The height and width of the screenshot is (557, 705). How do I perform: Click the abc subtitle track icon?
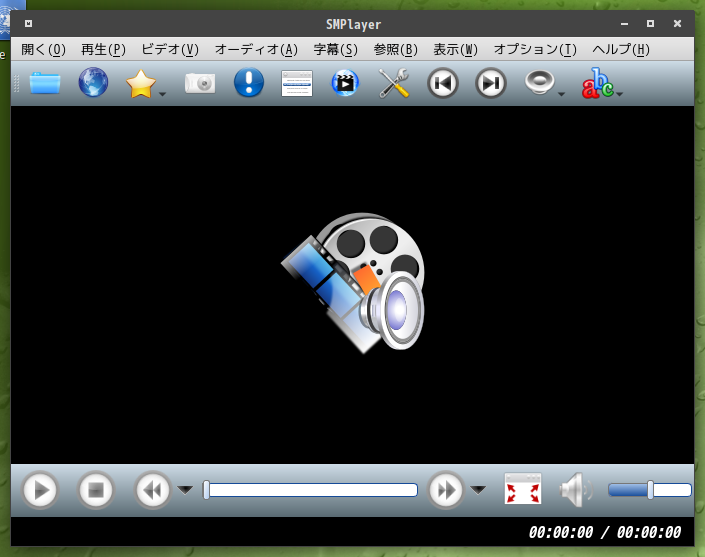[598, 83]
